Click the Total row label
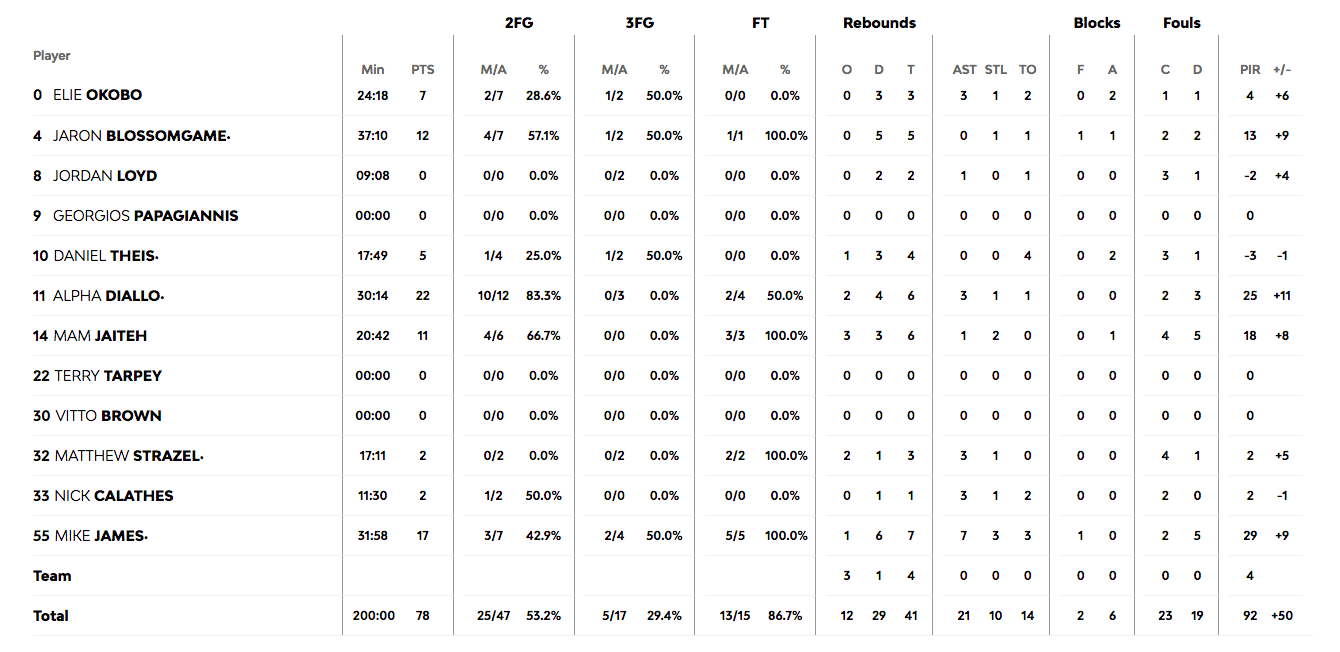Viewport: 1340px width, 652px height. click(51, 616)
